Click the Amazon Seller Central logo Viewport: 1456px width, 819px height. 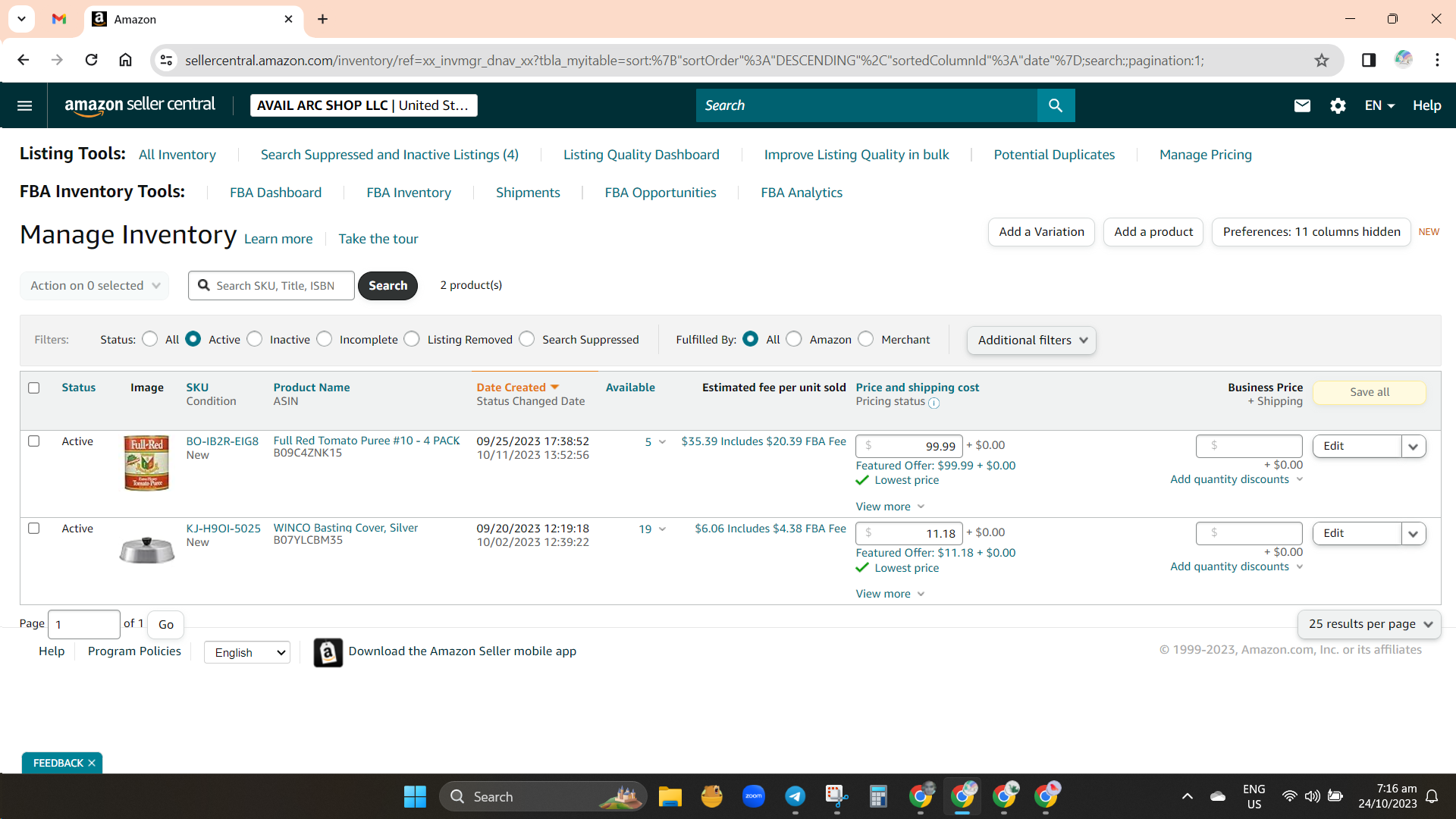click(x=140, y=105)
